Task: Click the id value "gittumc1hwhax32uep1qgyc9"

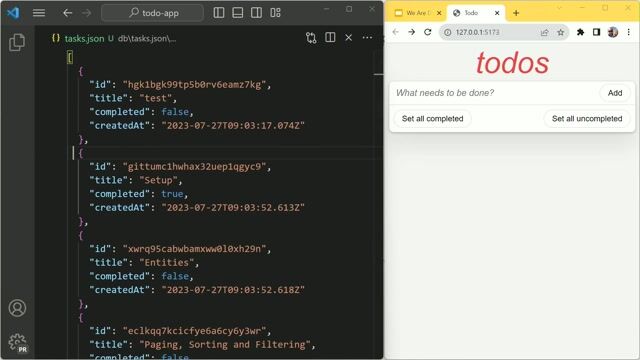Action: click(x=195, y=167)
